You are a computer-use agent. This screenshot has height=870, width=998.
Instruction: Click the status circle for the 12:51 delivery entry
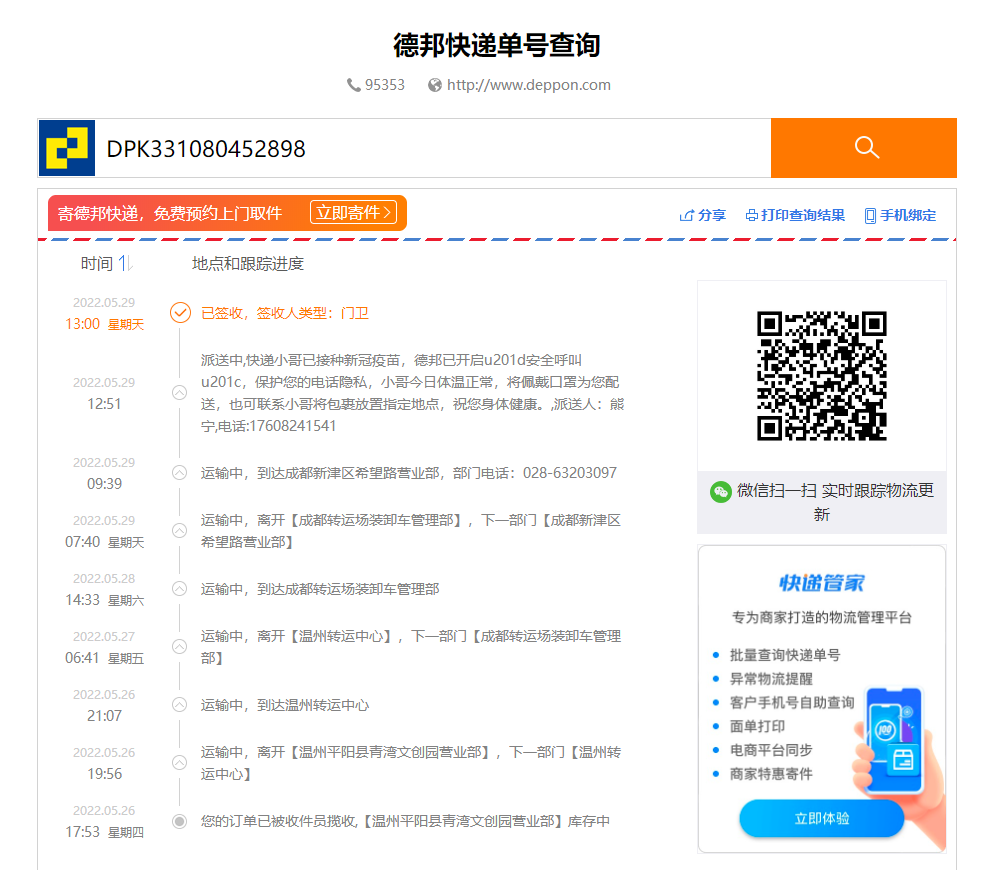pos(179,393)
